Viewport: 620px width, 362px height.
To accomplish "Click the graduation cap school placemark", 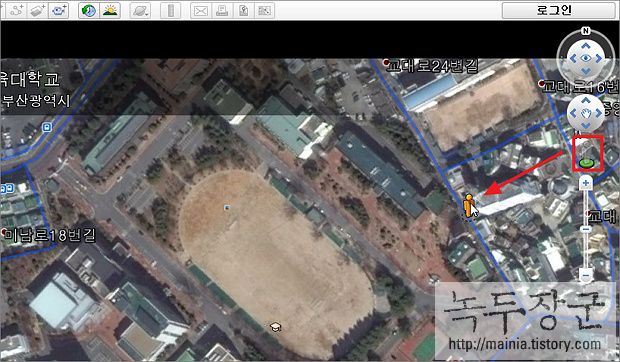I will click(276, 327).
